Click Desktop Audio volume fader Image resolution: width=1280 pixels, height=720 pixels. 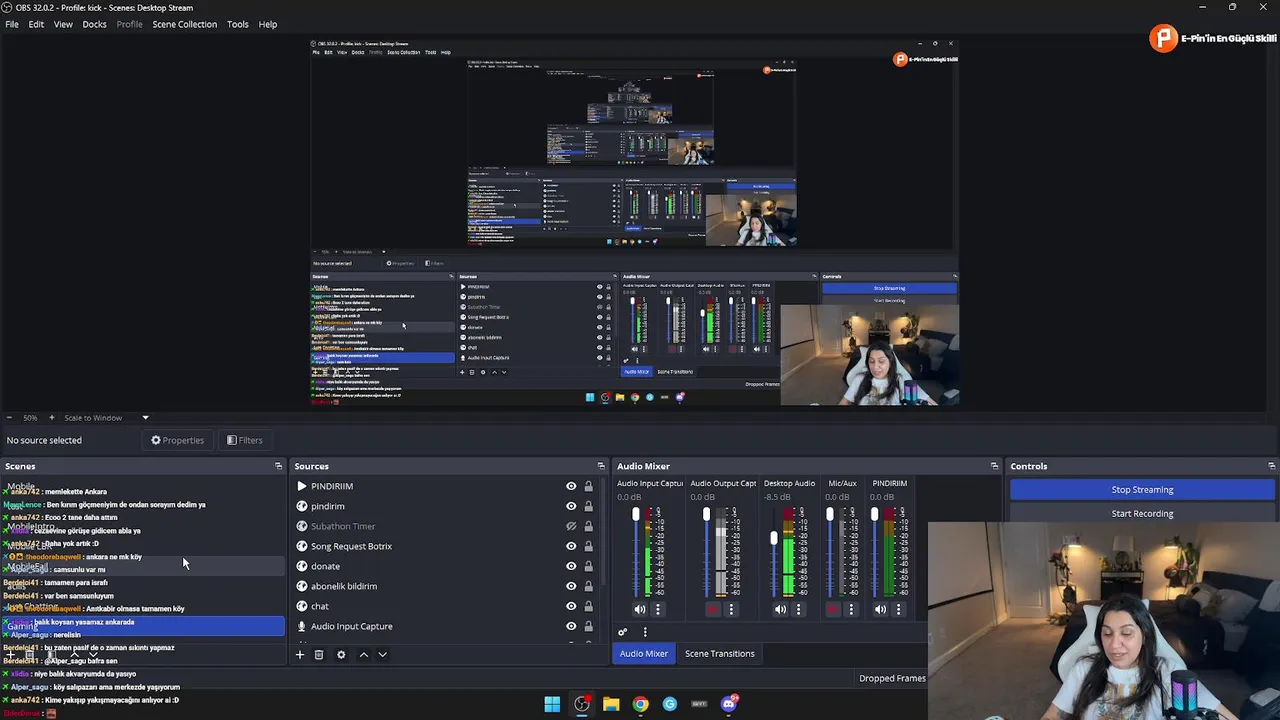(x=773, y=538)
